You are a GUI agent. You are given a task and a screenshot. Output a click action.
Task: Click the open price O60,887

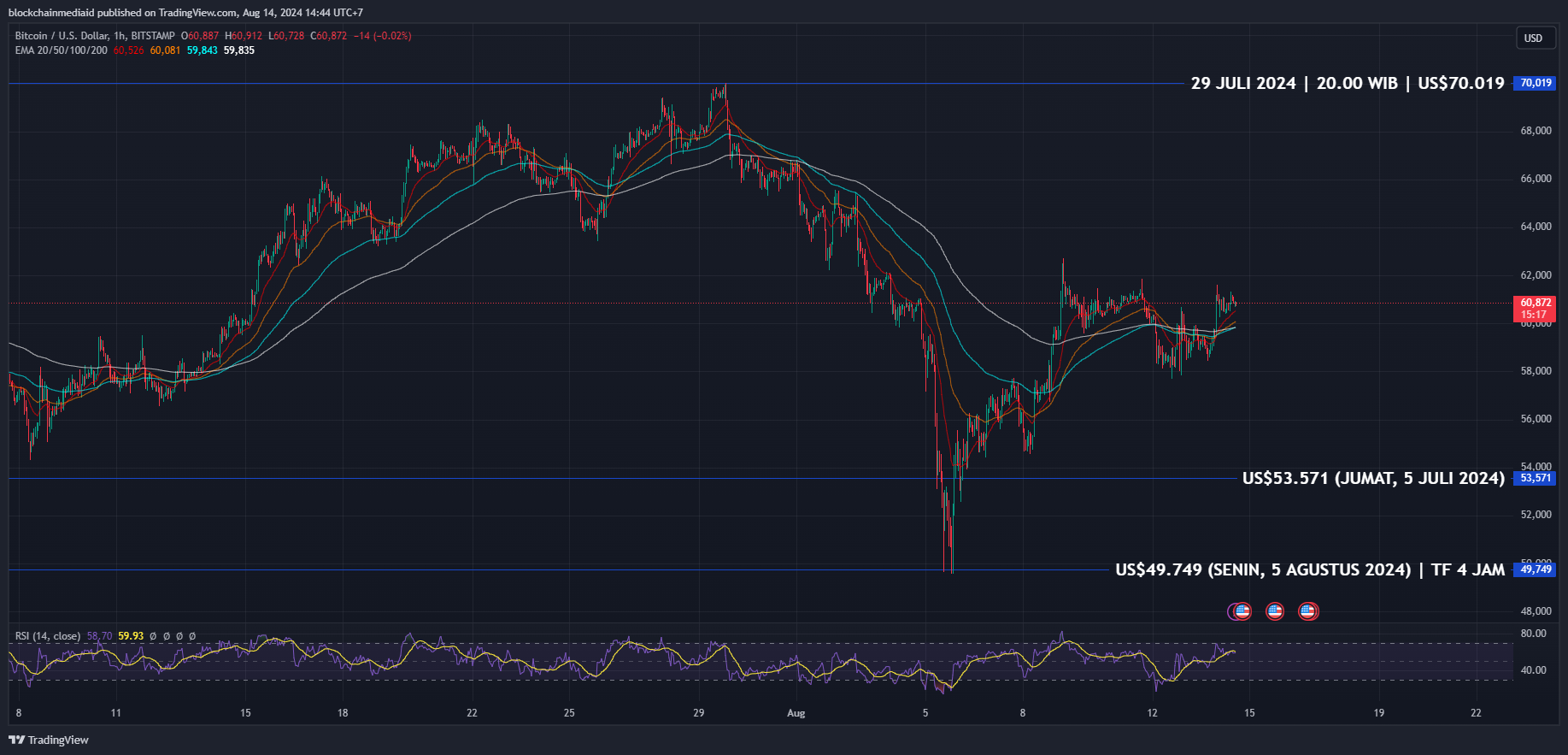pos(200,36)
